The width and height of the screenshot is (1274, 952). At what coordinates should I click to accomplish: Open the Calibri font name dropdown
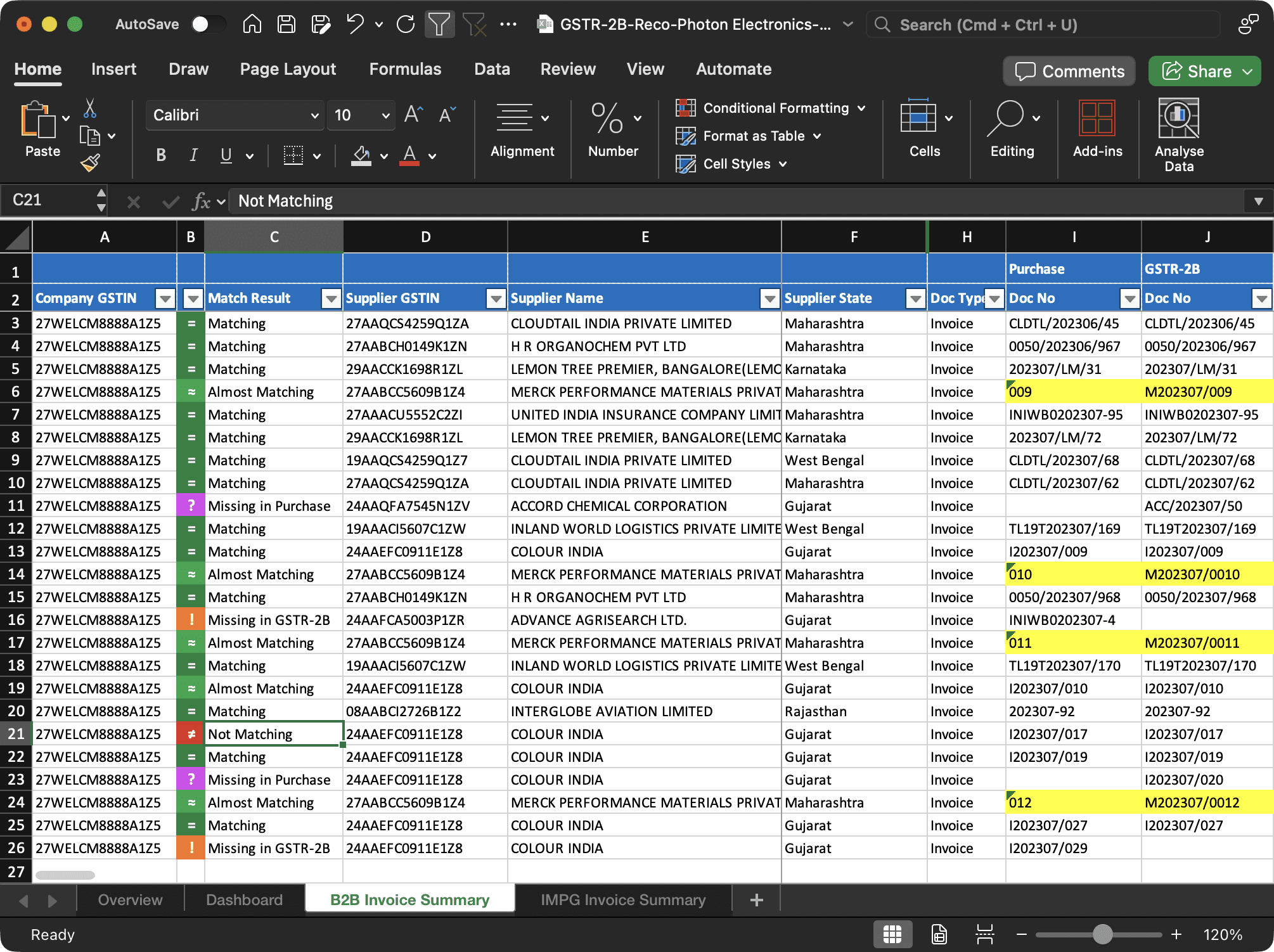[x=314, y=115]
